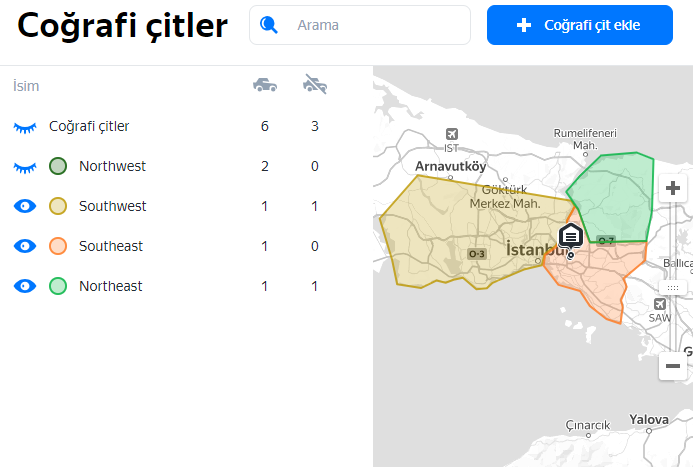Click the Southeast orange color circle
This screenshot has height=467, width=693.
[x=58, y=246]
